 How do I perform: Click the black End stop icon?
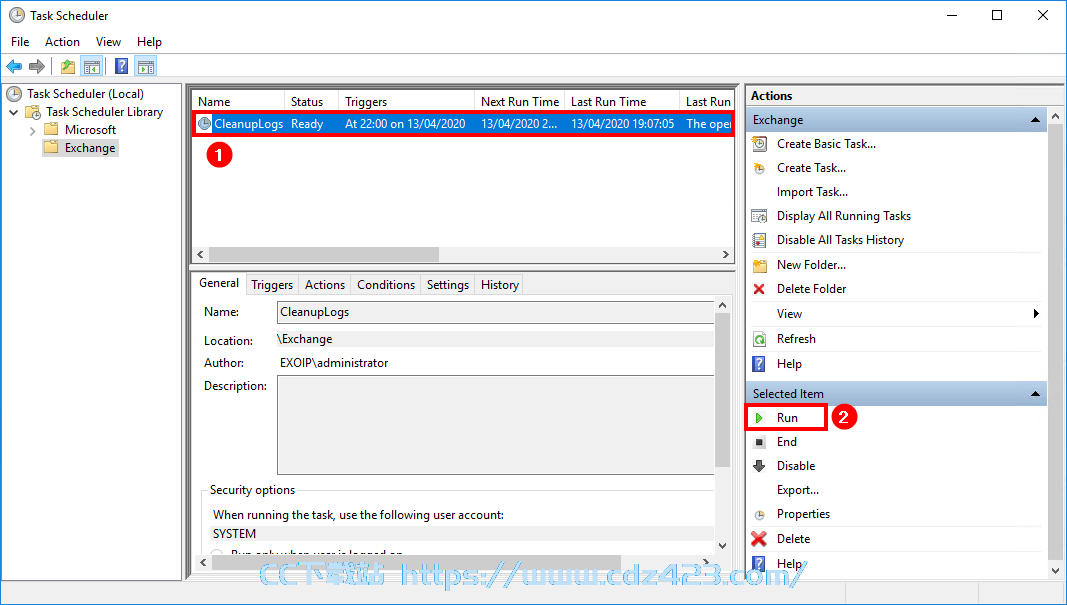759,442
